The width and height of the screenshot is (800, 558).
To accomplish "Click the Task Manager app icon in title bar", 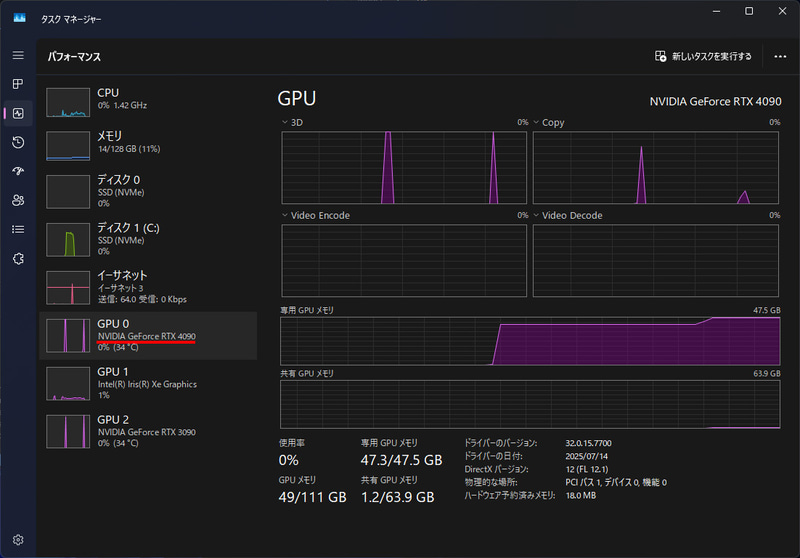I will (19, 18).
